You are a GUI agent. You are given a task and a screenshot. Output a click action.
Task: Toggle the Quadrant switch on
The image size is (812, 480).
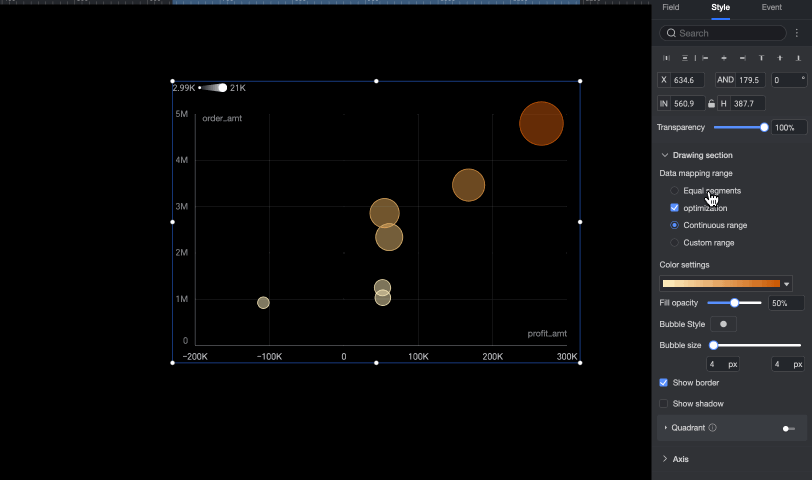[x=789, y=428]
